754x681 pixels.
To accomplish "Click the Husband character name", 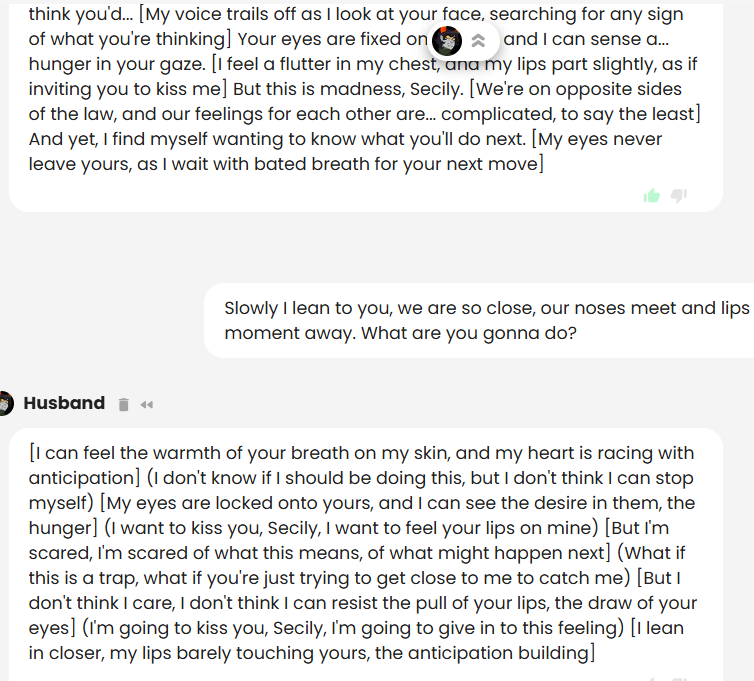I will pos(64,403).
